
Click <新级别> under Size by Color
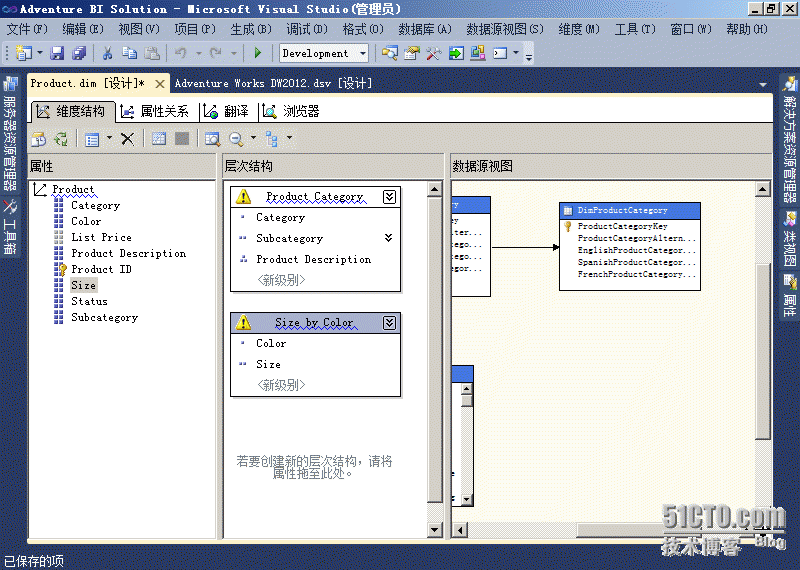281,385
